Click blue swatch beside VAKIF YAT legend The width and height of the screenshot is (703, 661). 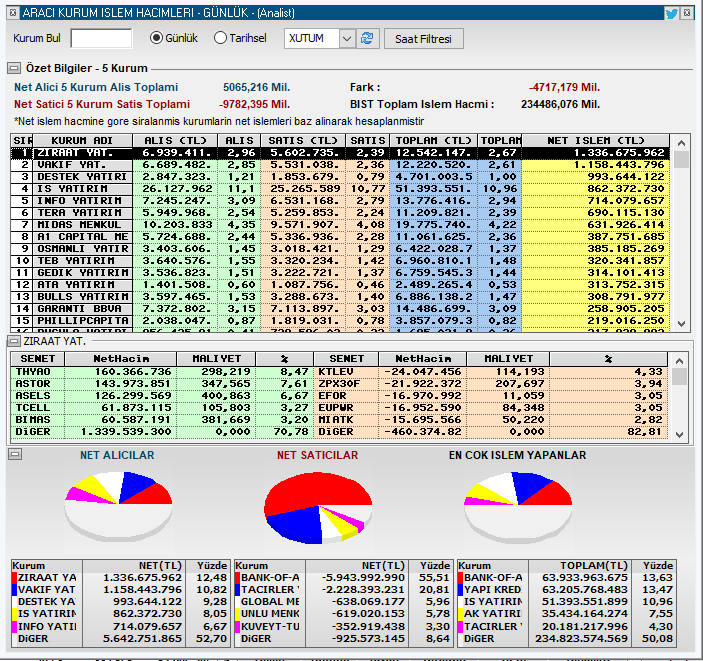(x=14, y=590)
